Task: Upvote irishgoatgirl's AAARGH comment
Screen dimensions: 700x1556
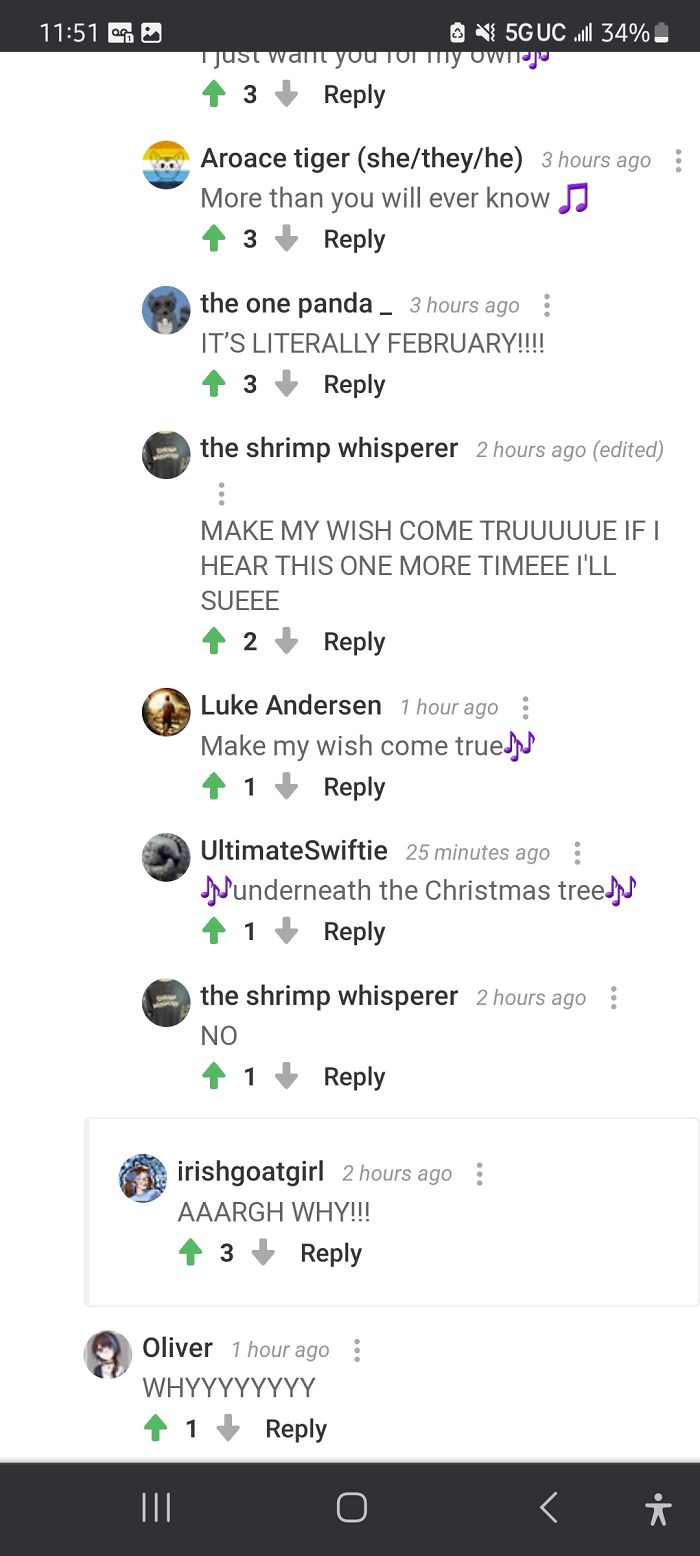Action: click(x=191, y=1252)
